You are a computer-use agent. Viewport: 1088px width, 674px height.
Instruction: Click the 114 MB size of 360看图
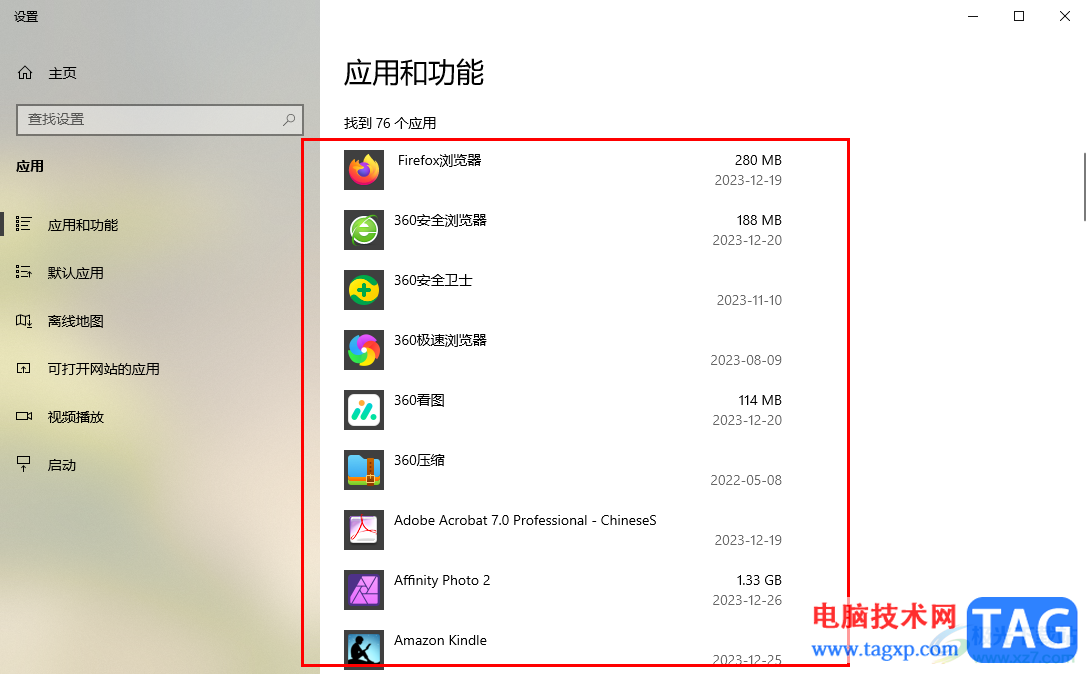pos(760,401)
